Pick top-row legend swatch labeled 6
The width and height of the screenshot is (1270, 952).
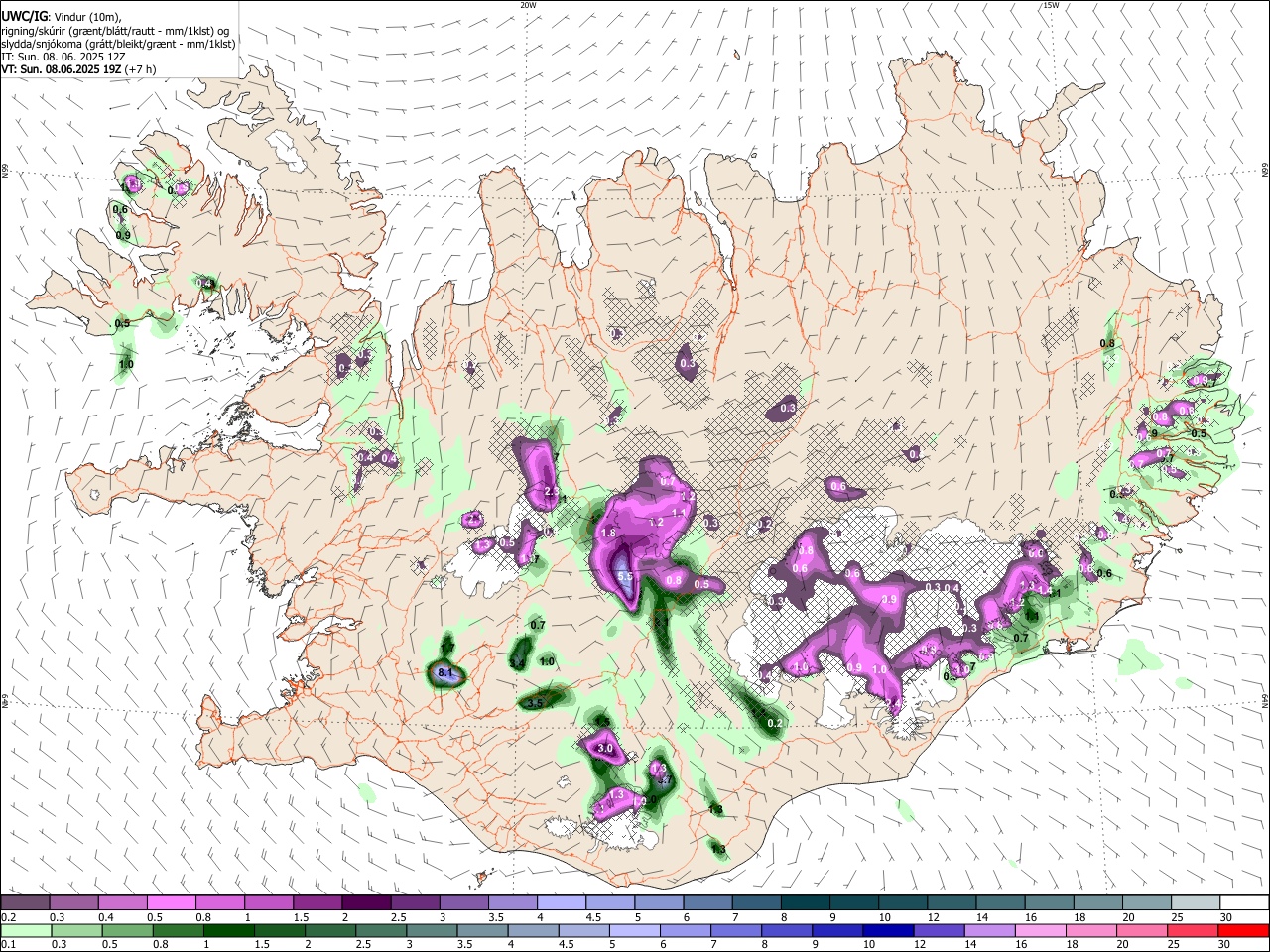pyautogui.click(x=707, y=902)
